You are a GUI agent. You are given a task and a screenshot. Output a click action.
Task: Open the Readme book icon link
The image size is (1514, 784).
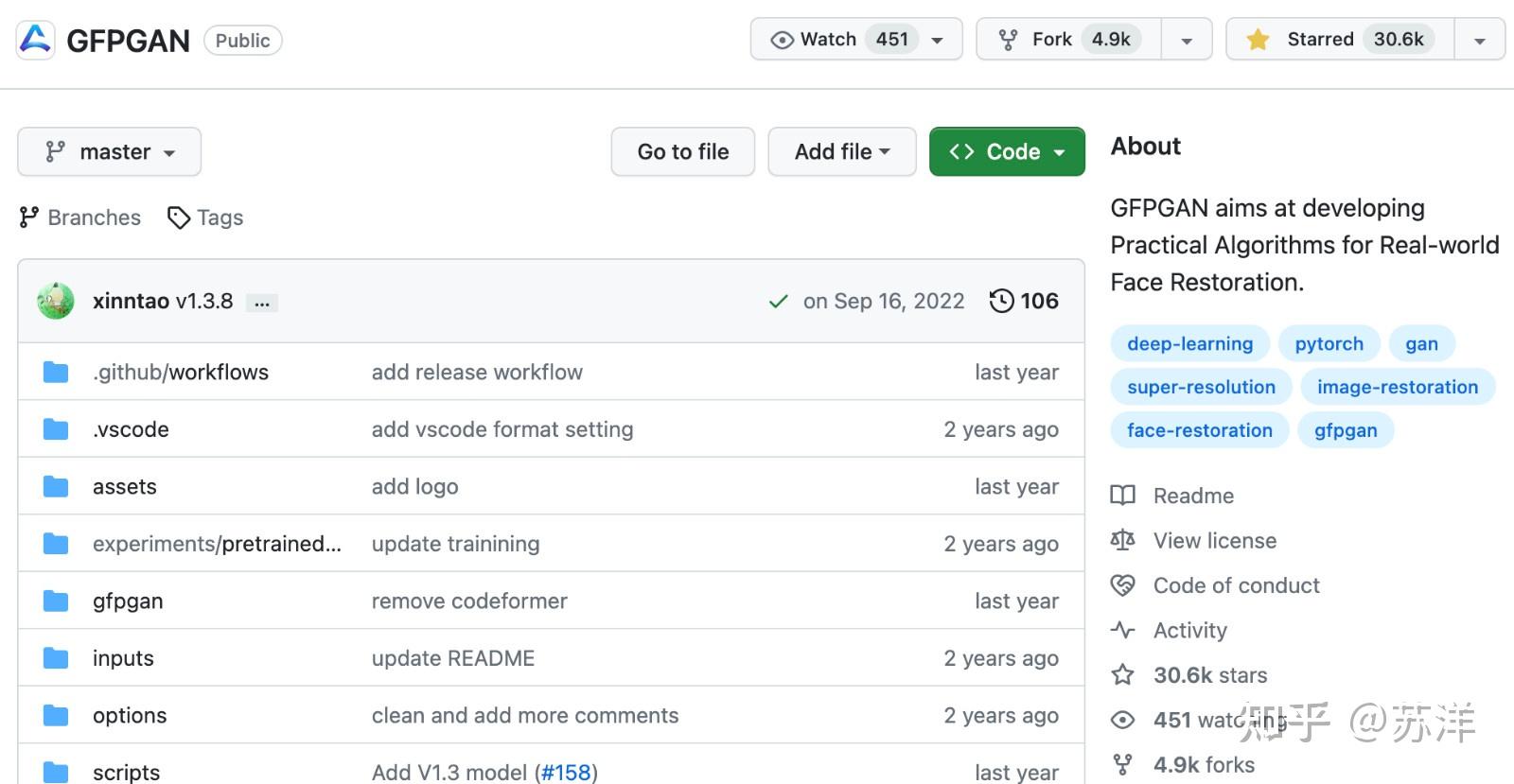pos(1123,496)
